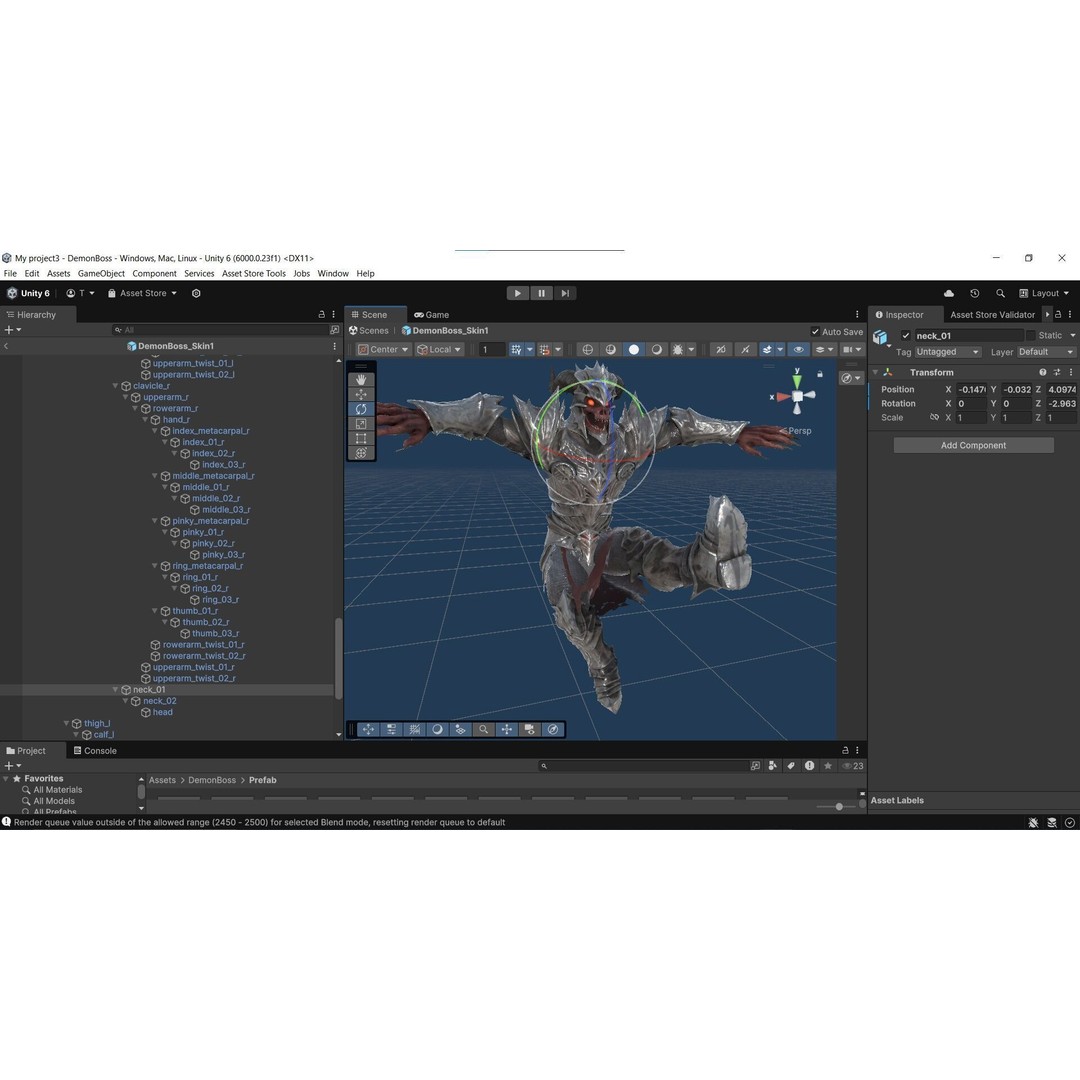Open the Layer Default dropdown
This screenshot has height=1080, width=1080.
1046,352
